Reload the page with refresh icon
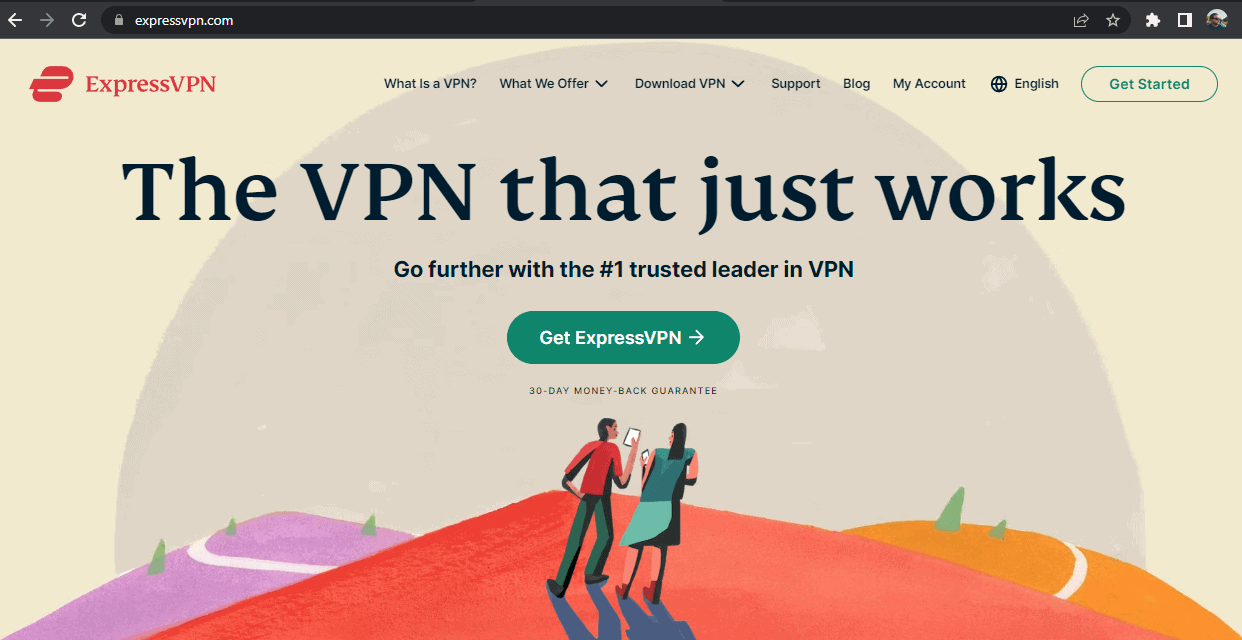 click(78, 20)
